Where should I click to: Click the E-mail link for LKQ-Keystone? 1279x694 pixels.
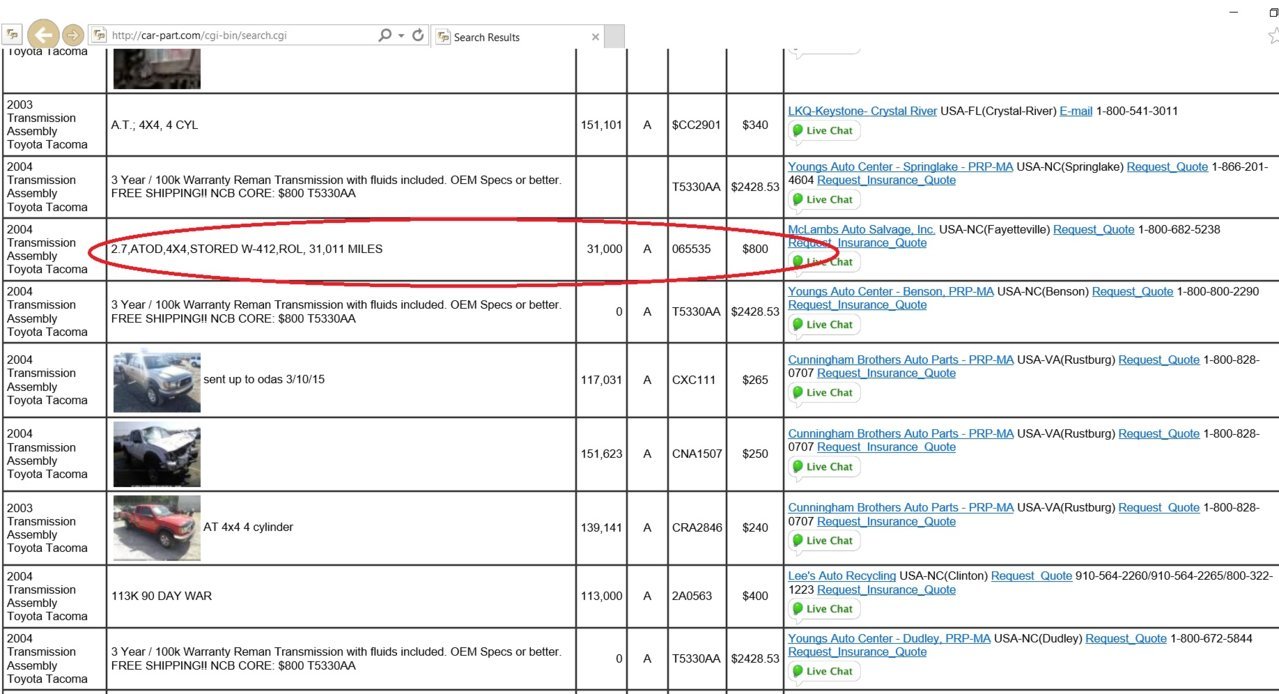pos(1076,111)
